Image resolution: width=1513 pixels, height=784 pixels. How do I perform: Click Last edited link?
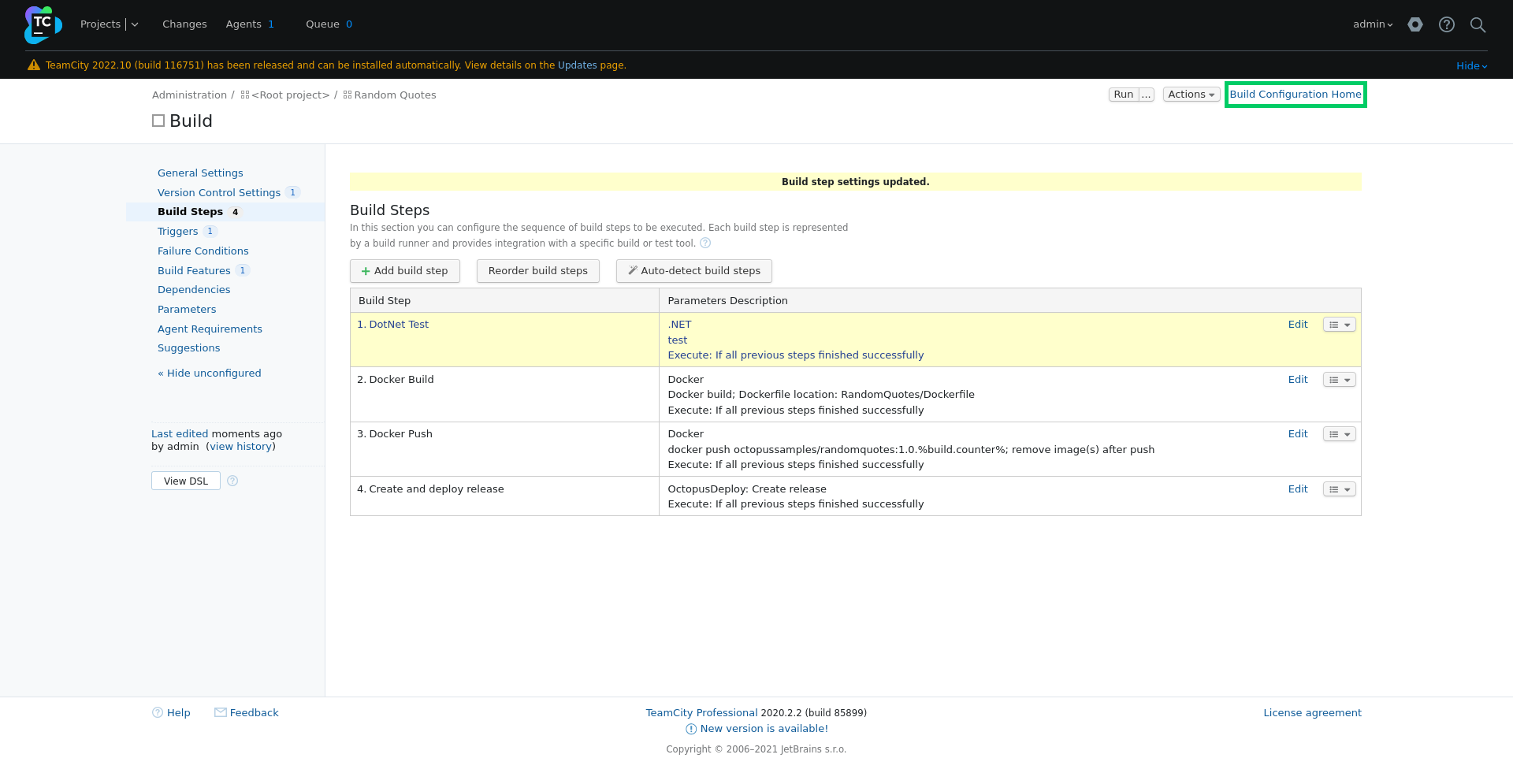pyautogui.click(x=180, y=434)
